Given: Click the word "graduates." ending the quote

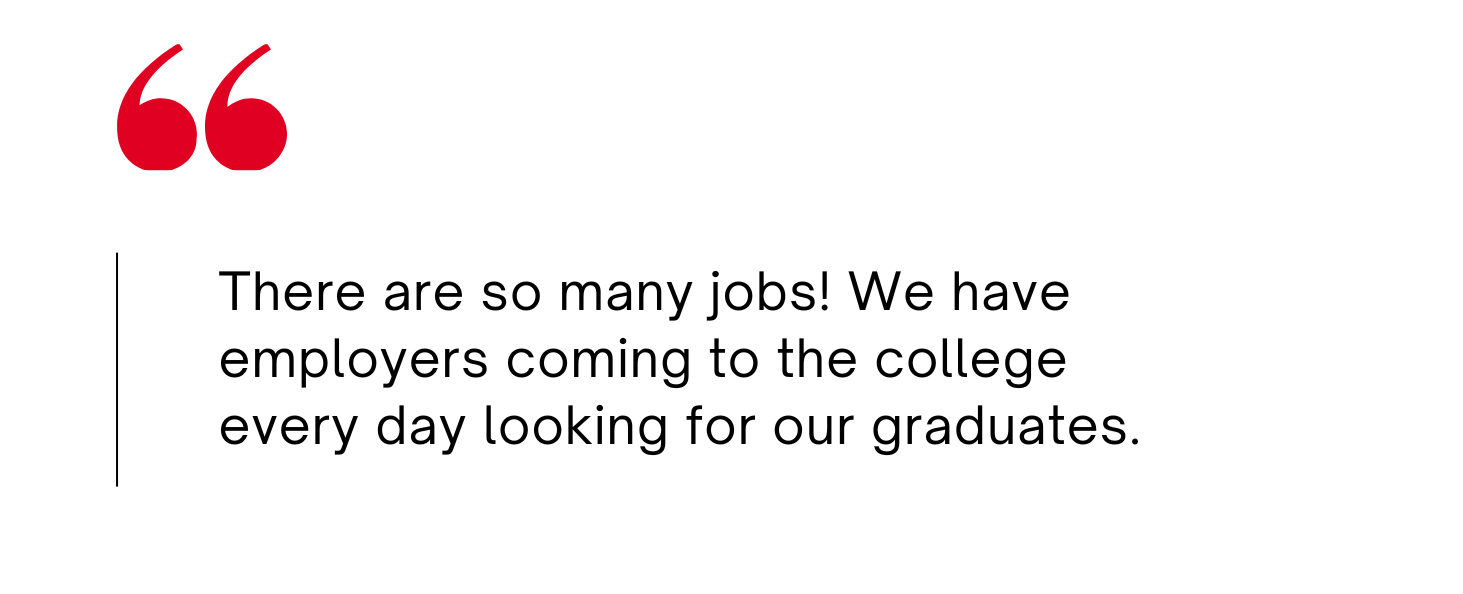Looking at the screenshot, I should tap(1006, 430).
